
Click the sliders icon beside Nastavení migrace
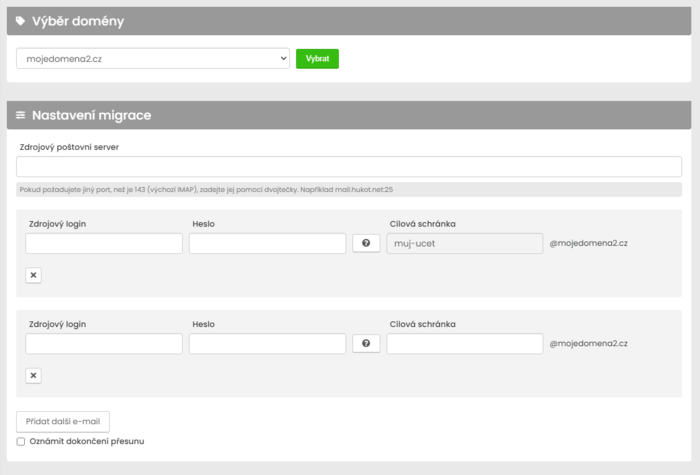pyautogui.click(x=21, y=115)
